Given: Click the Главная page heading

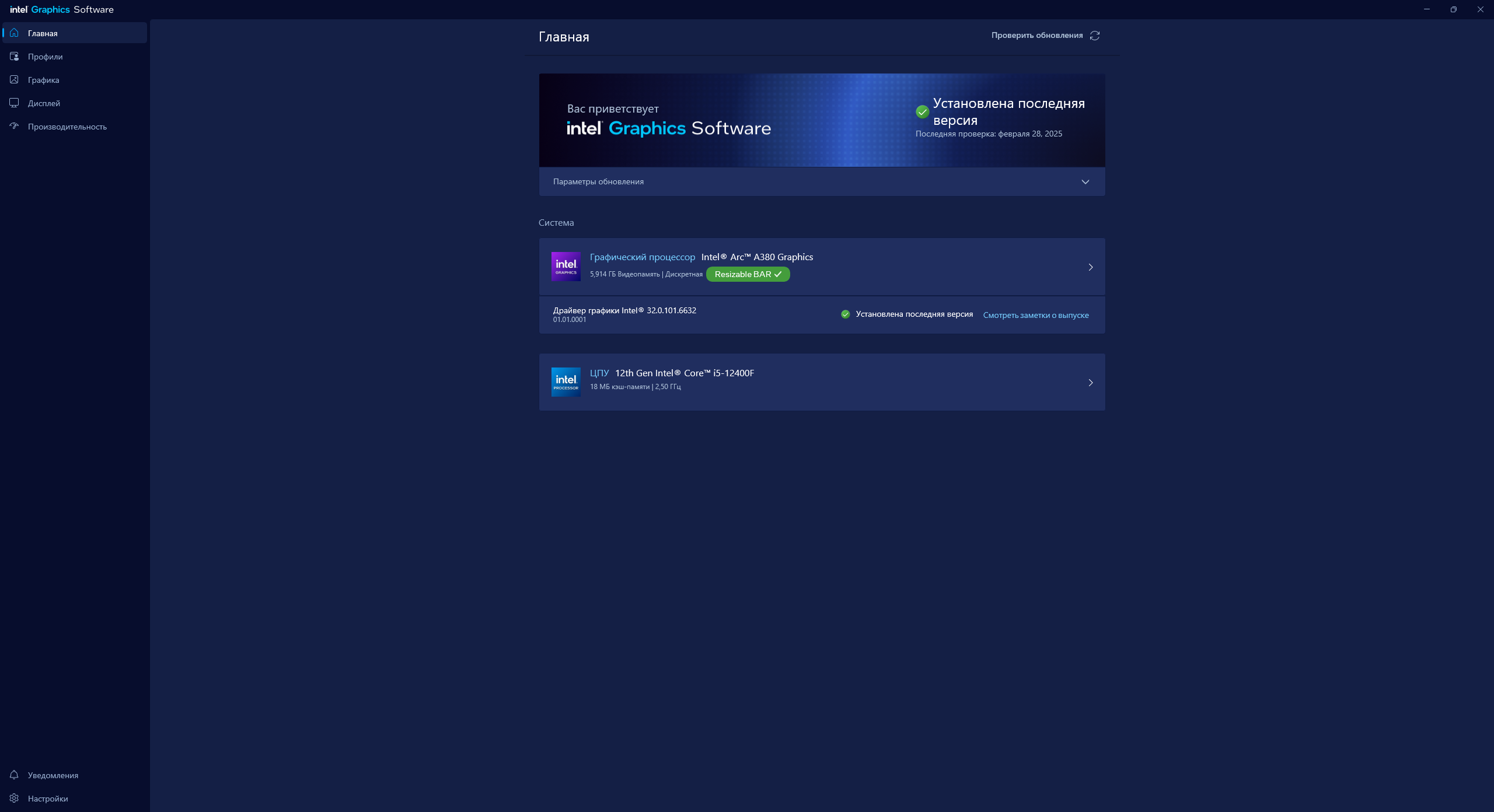Looking at the screenshot, I should tap(564, 37).
